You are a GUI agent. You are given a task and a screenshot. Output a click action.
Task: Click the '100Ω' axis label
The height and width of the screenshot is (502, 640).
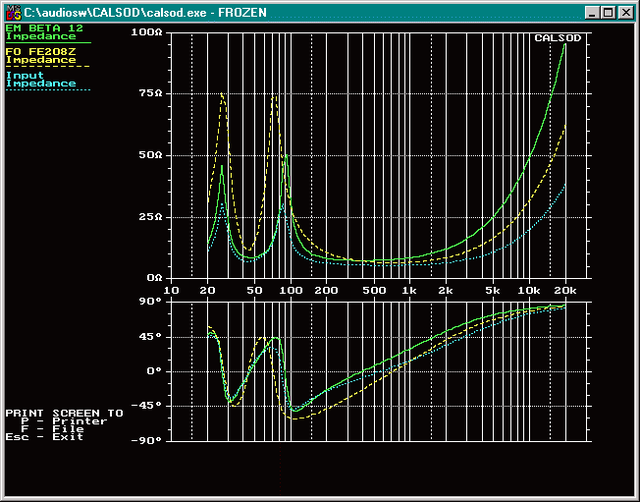pyautogui.click(x=147, y=32)
